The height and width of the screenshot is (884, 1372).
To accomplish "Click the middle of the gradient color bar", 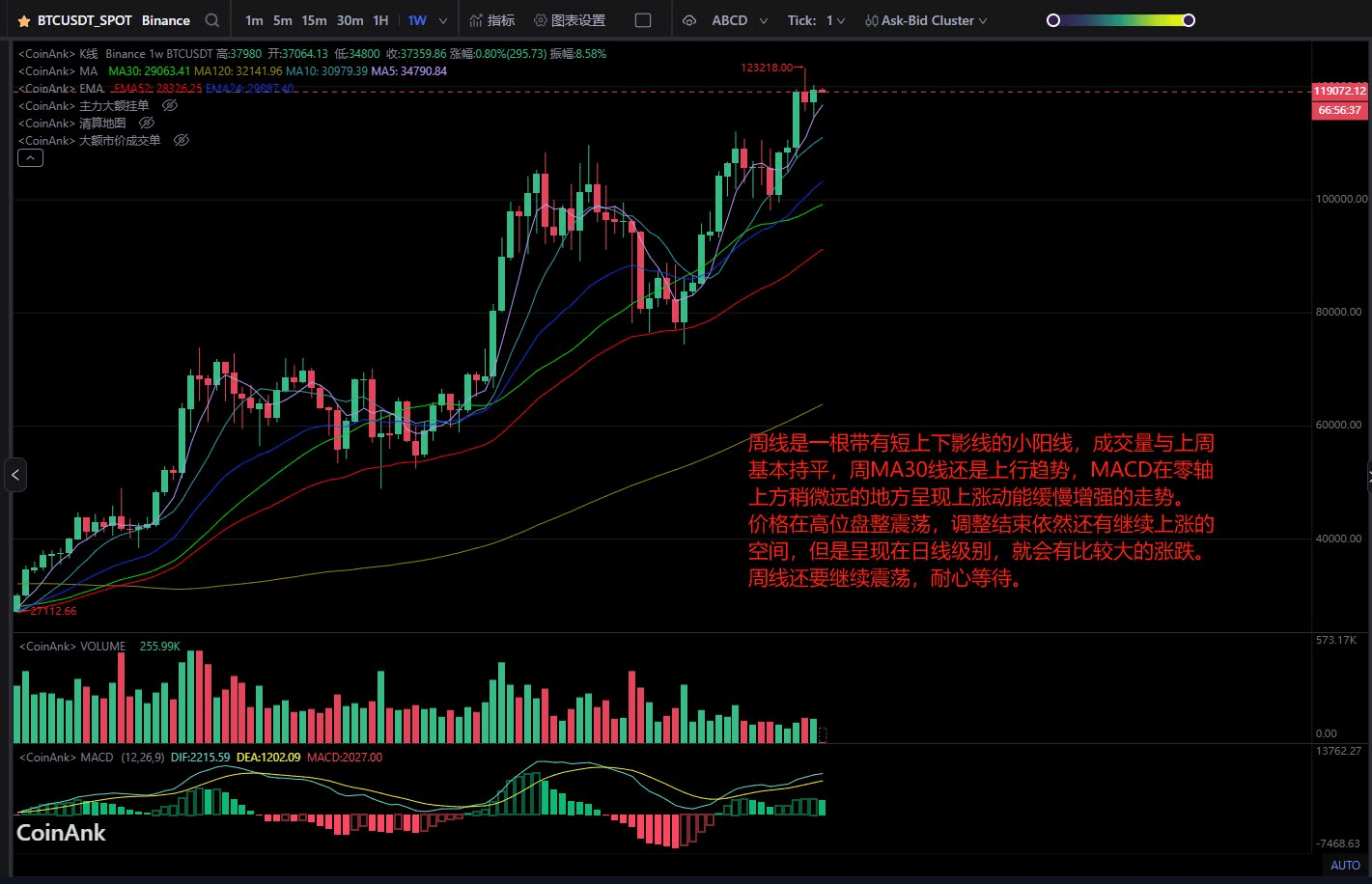I will click(1121, 20).
